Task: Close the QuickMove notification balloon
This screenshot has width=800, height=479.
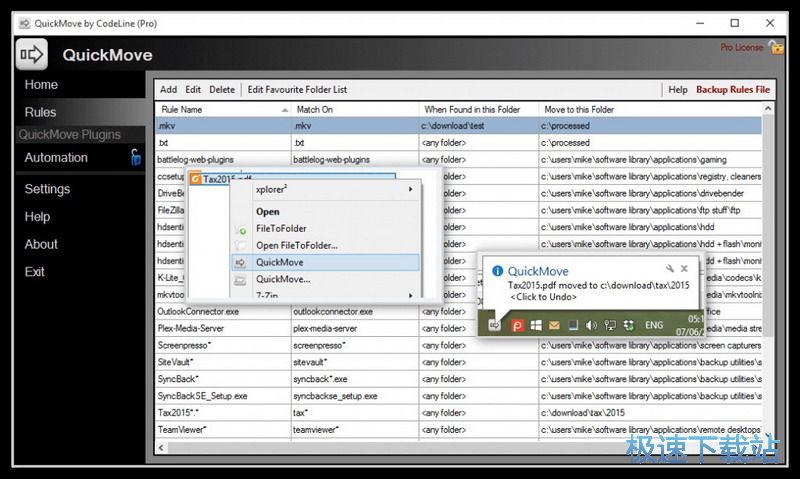Action: 685,269
